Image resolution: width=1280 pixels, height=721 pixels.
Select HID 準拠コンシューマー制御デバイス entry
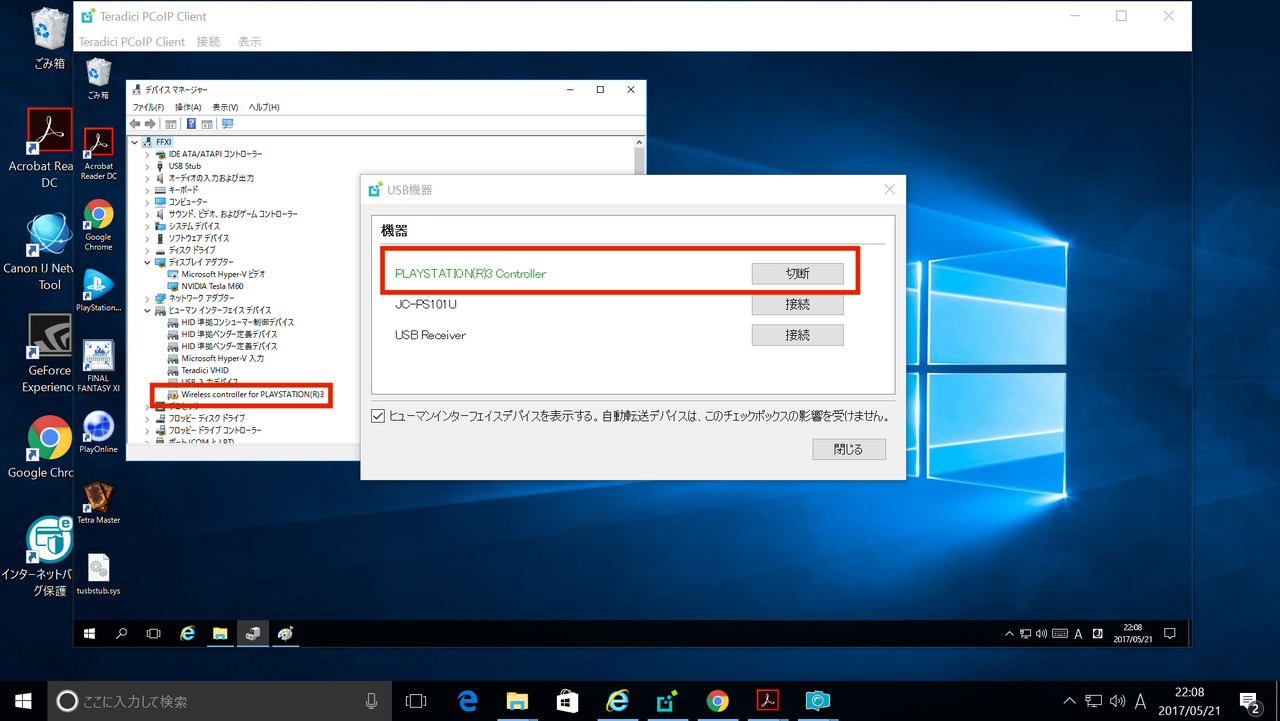[x=238, y=322]
